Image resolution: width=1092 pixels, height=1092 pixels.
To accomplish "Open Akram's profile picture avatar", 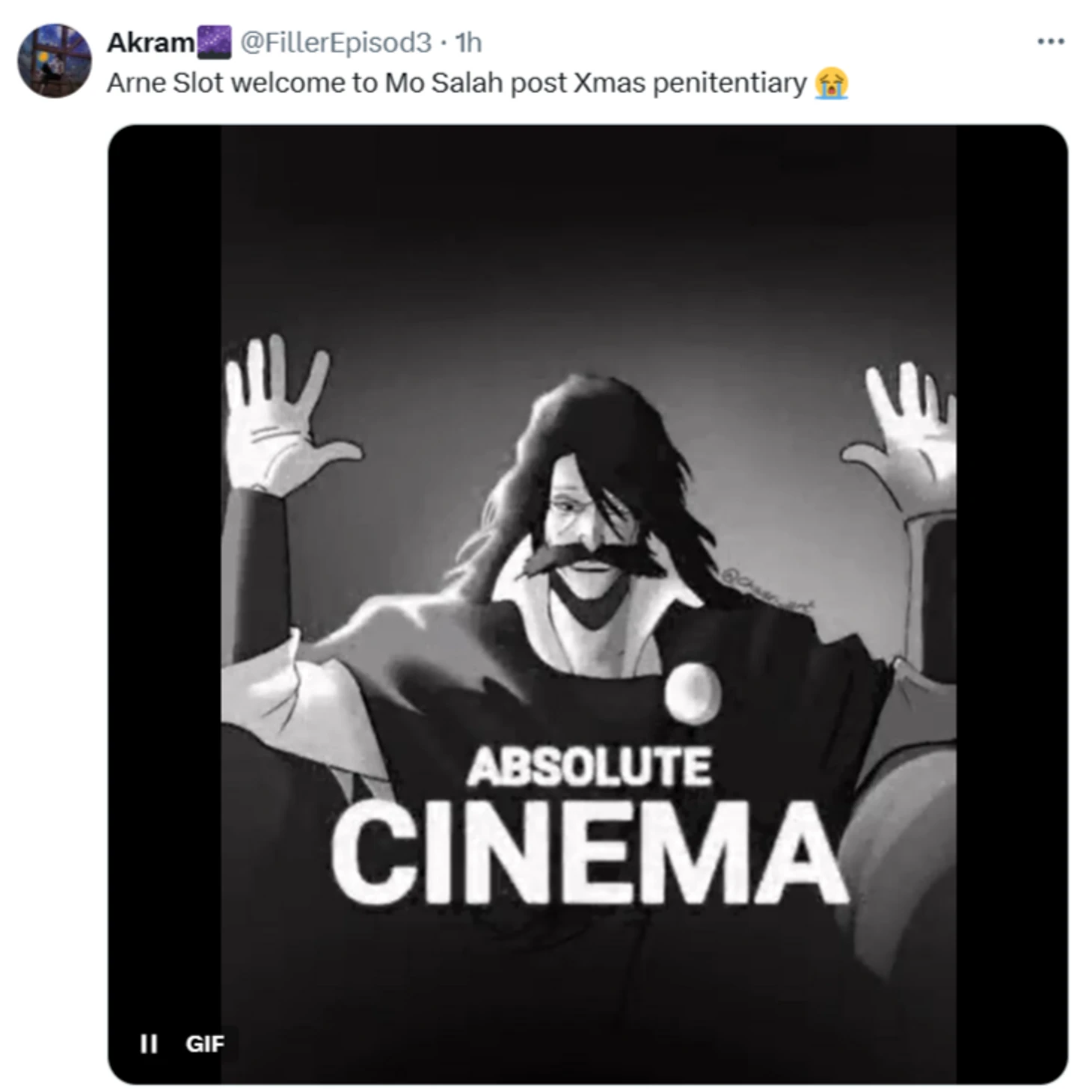I will pyautogui.click(x=54, y=60).
